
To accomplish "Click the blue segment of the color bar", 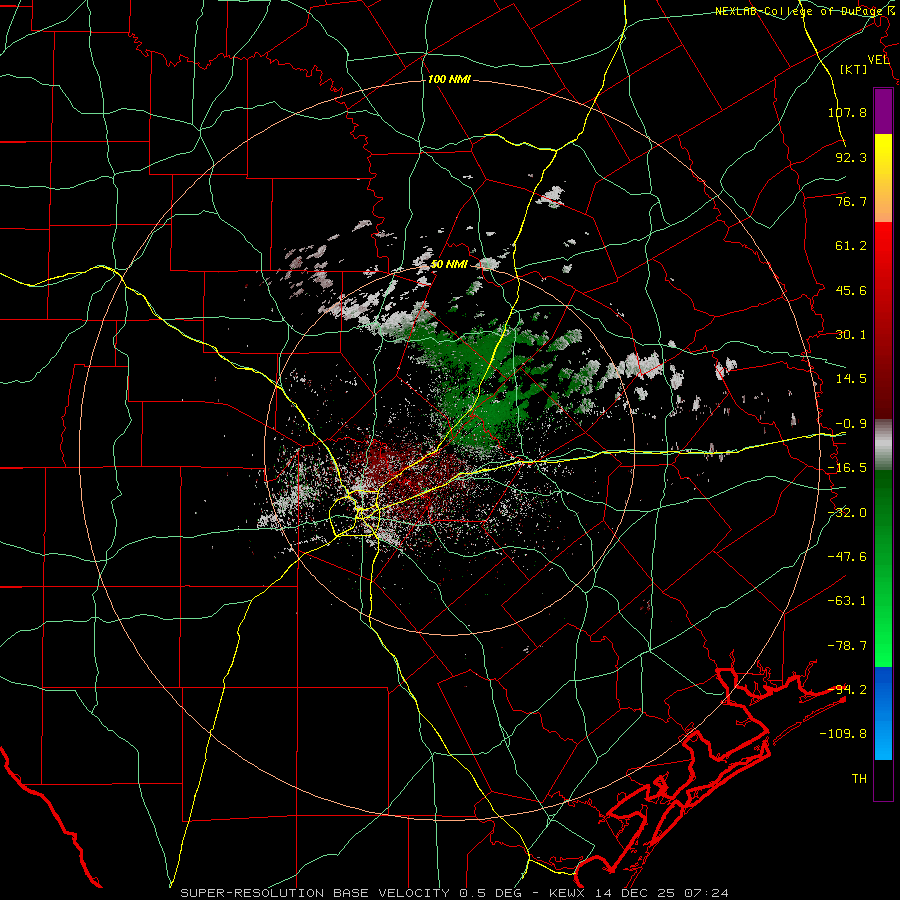I will point(883,713).
